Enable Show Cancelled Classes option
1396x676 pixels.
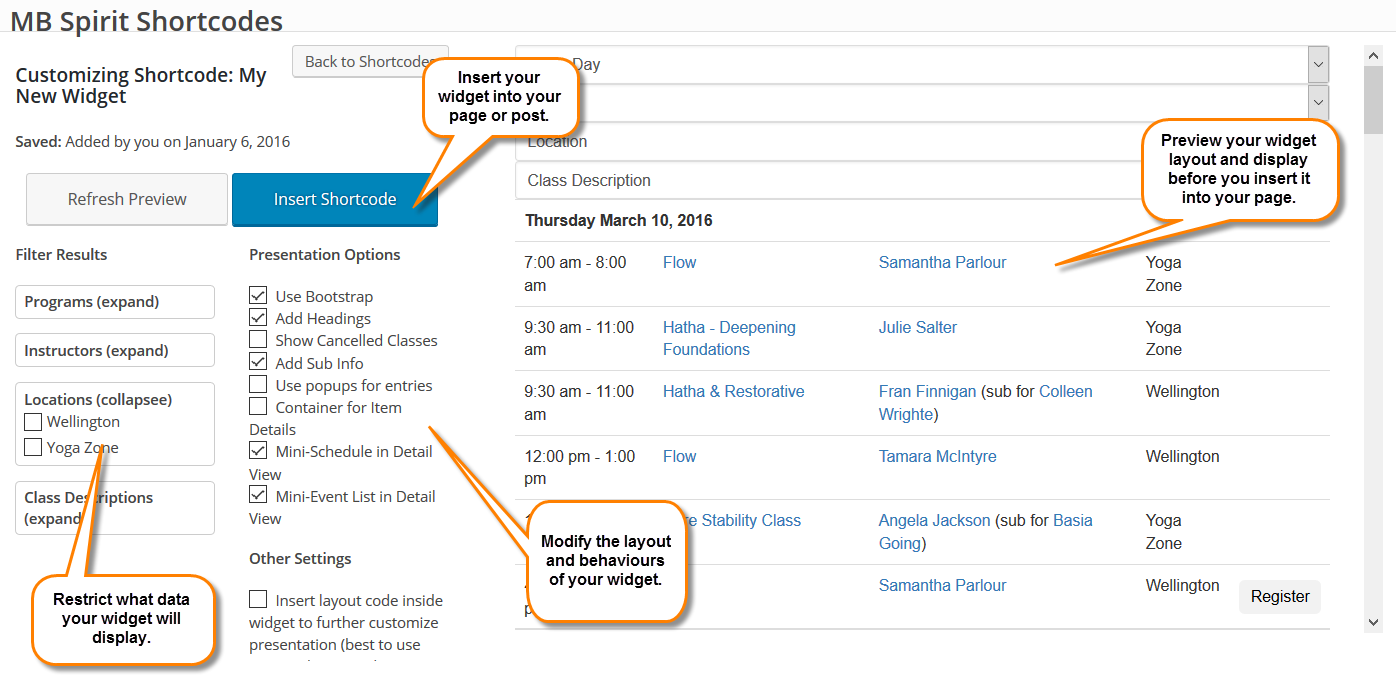click(x=258, y=340)
